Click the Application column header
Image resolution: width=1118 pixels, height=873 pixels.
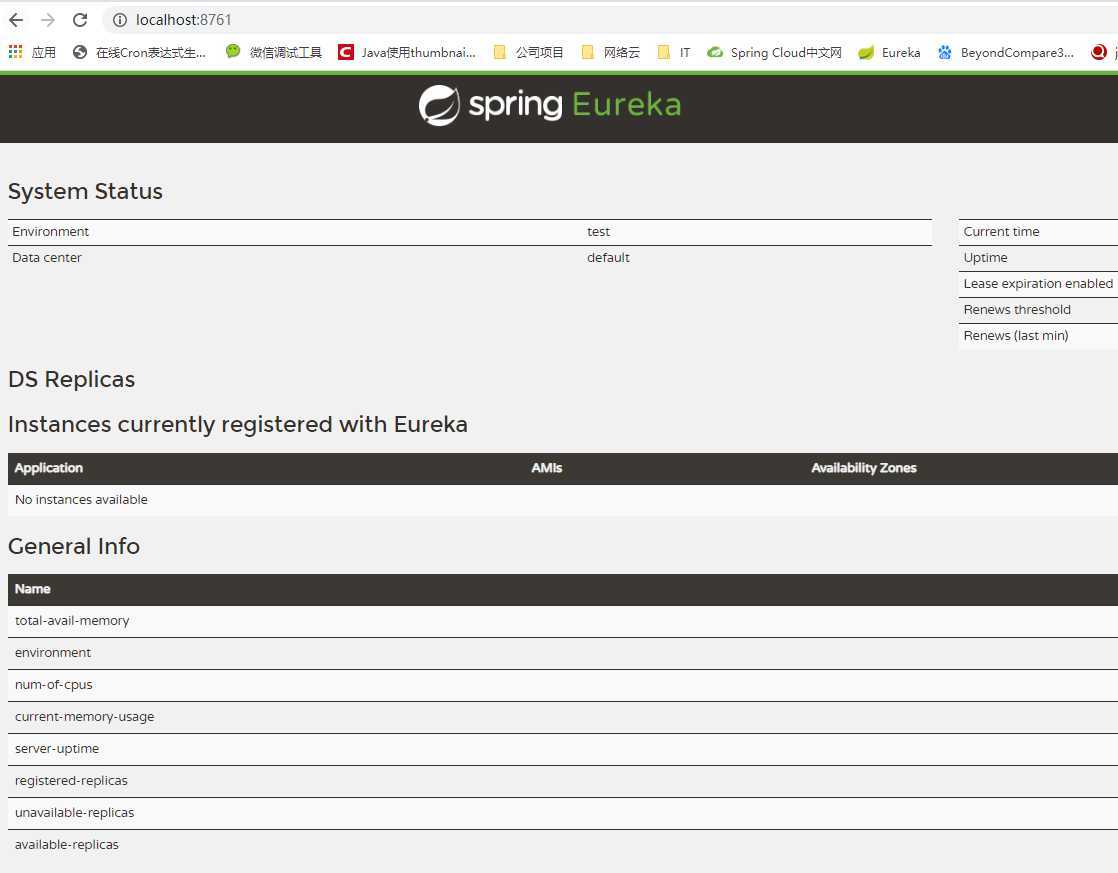49,468
